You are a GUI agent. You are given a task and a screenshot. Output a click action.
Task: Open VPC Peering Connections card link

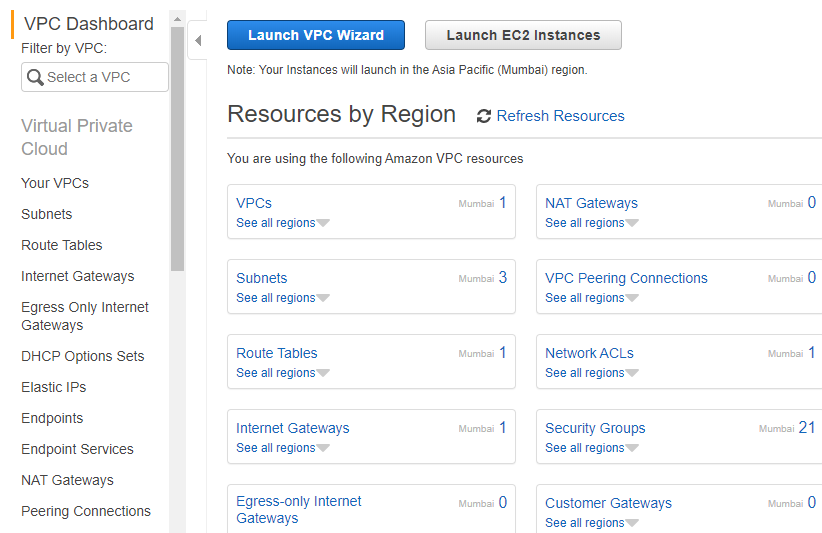click(x=626, y=278)
